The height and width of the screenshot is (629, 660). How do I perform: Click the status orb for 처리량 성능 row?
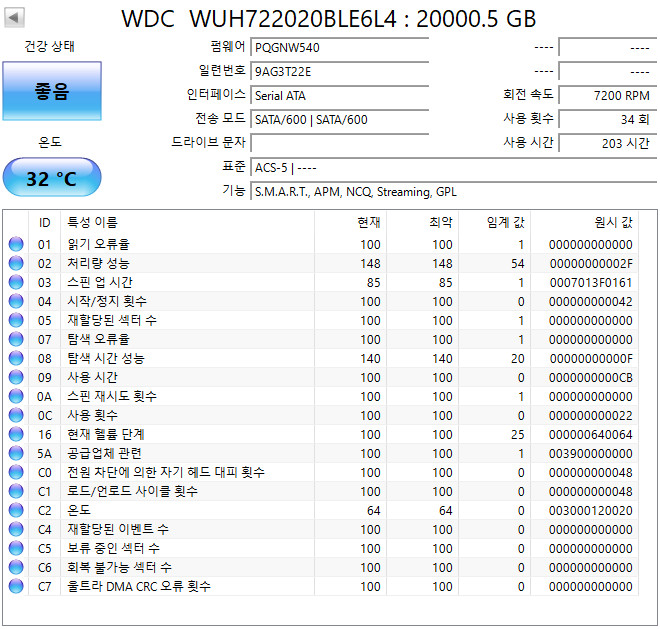[x=16, y=263]
